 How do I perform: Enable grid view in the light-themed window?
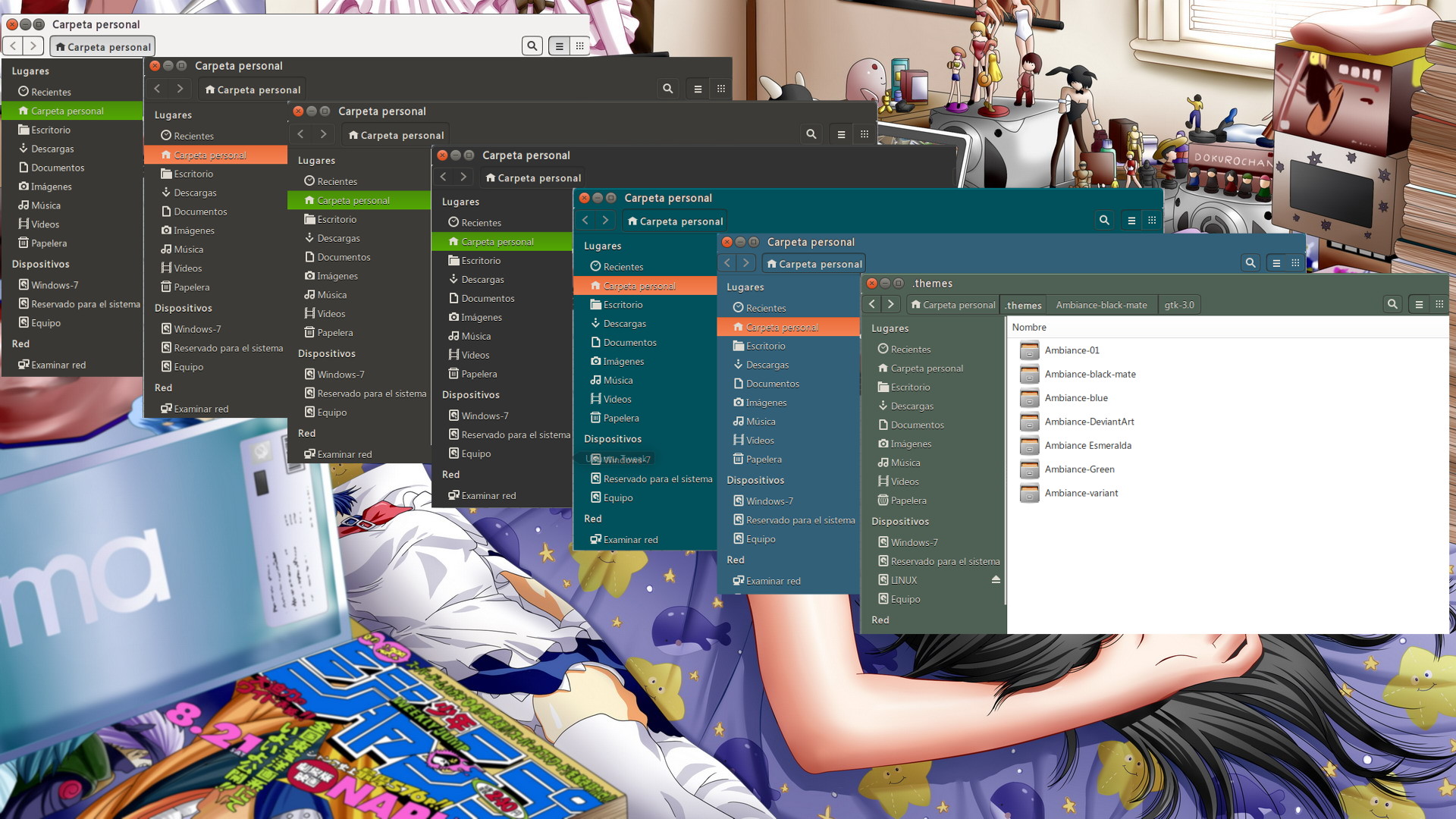(x=579, y=46)
